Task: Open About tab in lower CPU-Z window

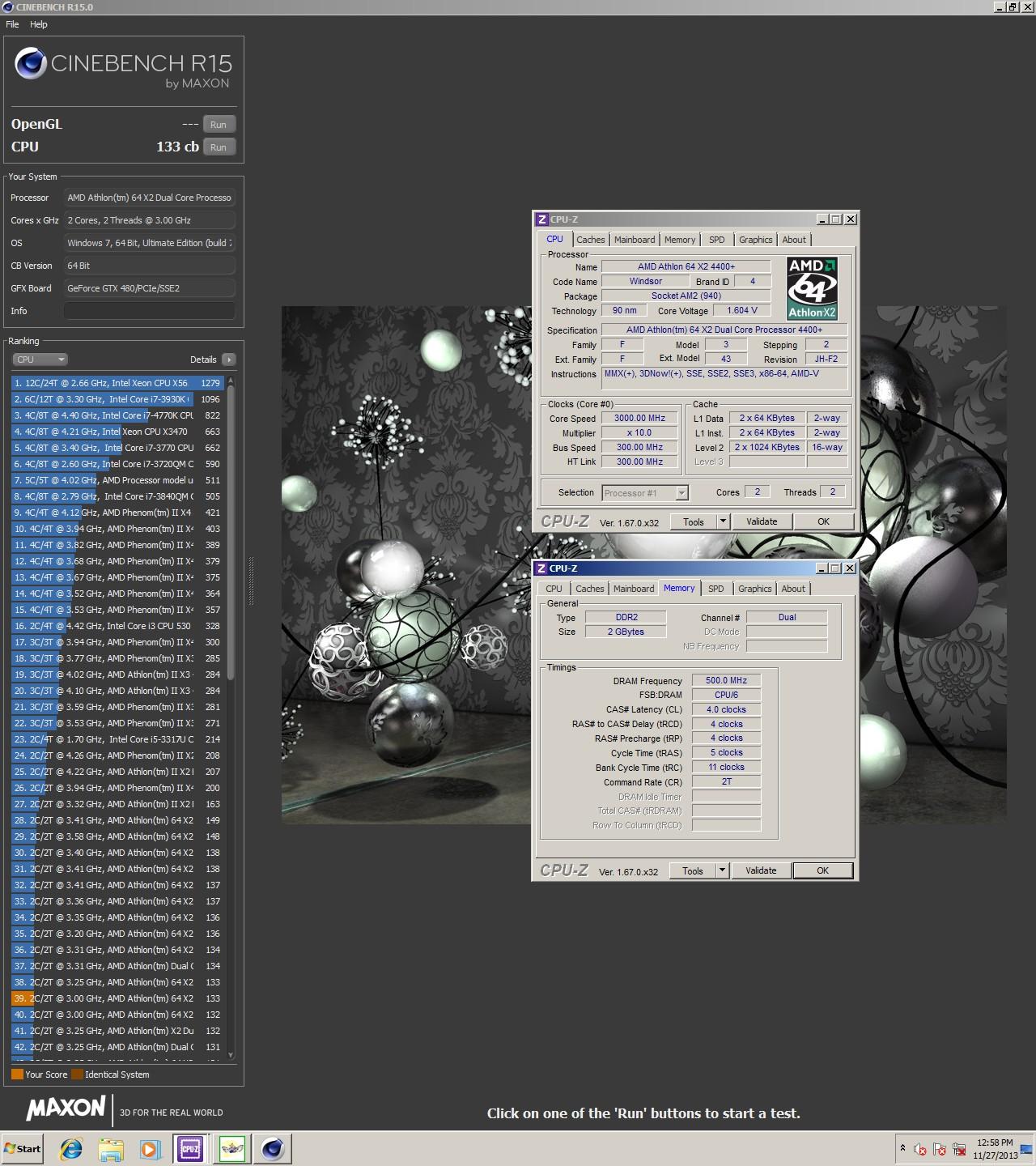Action: tap(793, 589)
